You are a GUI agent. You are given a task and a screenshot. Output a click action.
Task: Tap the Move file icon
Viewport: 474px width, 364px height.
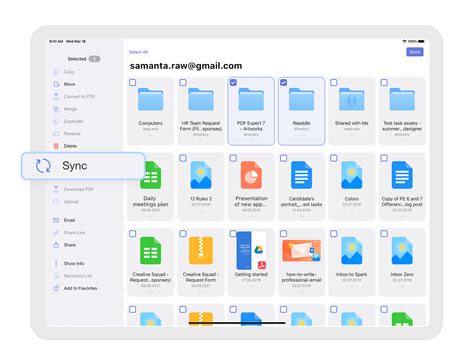56,84
